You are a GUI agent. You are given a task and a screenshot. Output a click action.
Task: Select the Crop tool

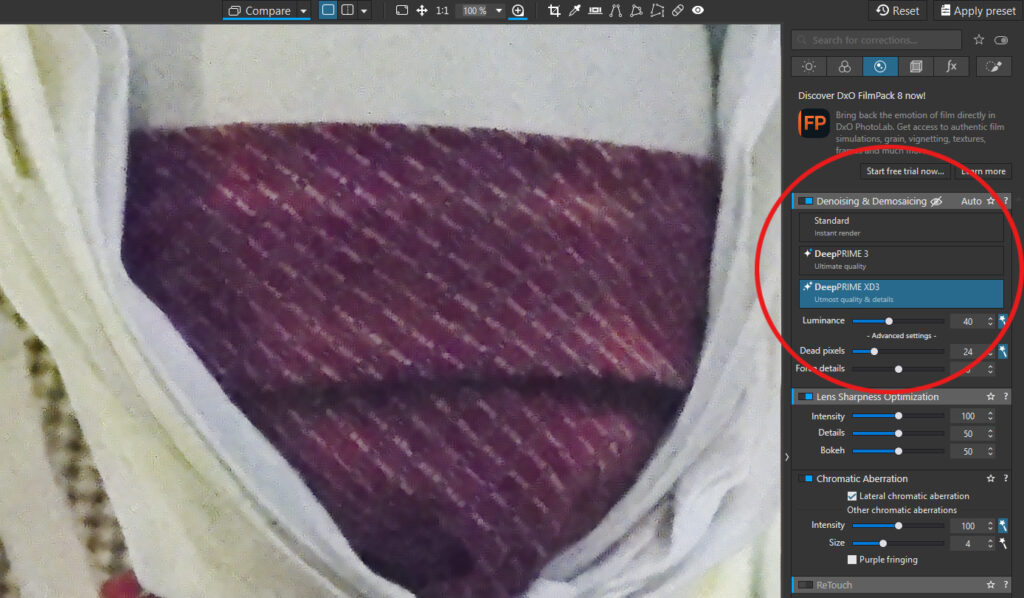coord(554,11)
